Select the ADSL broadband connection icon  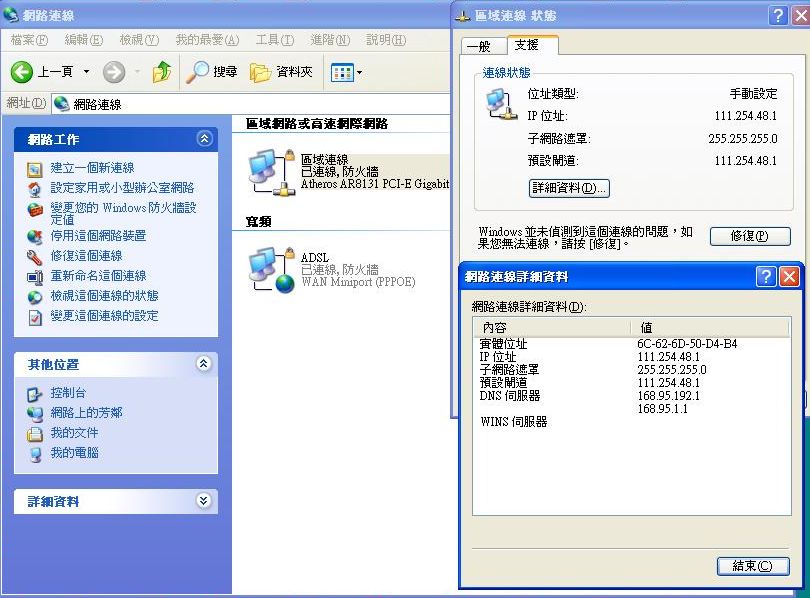click(271, 270)
